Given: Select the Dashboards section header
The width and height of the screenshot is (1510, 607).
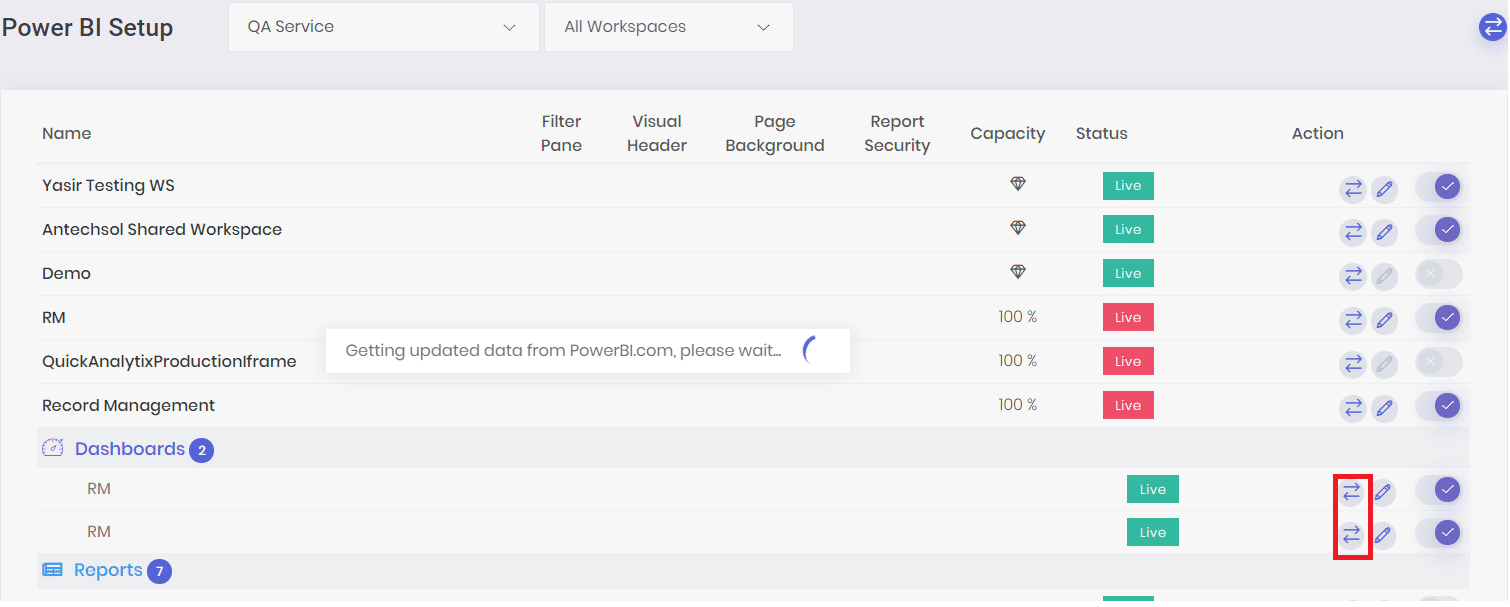Looking at the screenshot, I should [130, 448].
